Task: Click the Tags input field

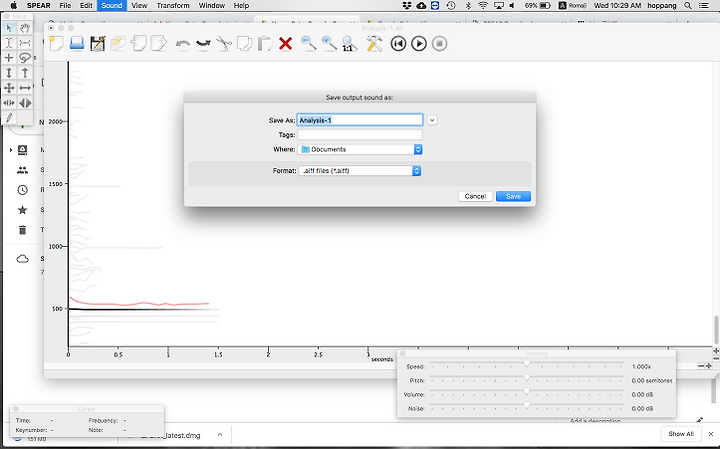Action: [360, 135]
